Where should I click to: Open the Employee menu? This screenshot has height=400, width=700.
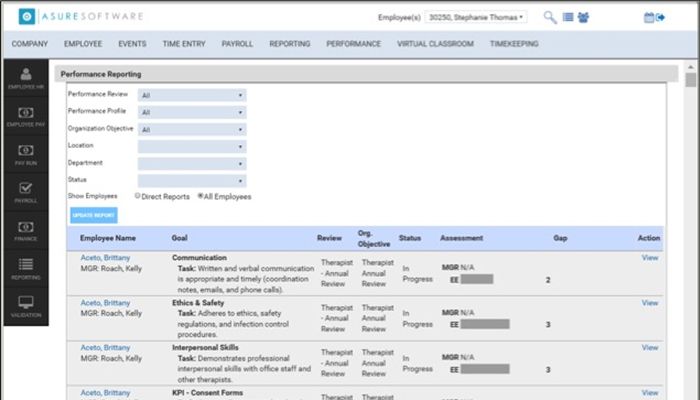point(83,44)
